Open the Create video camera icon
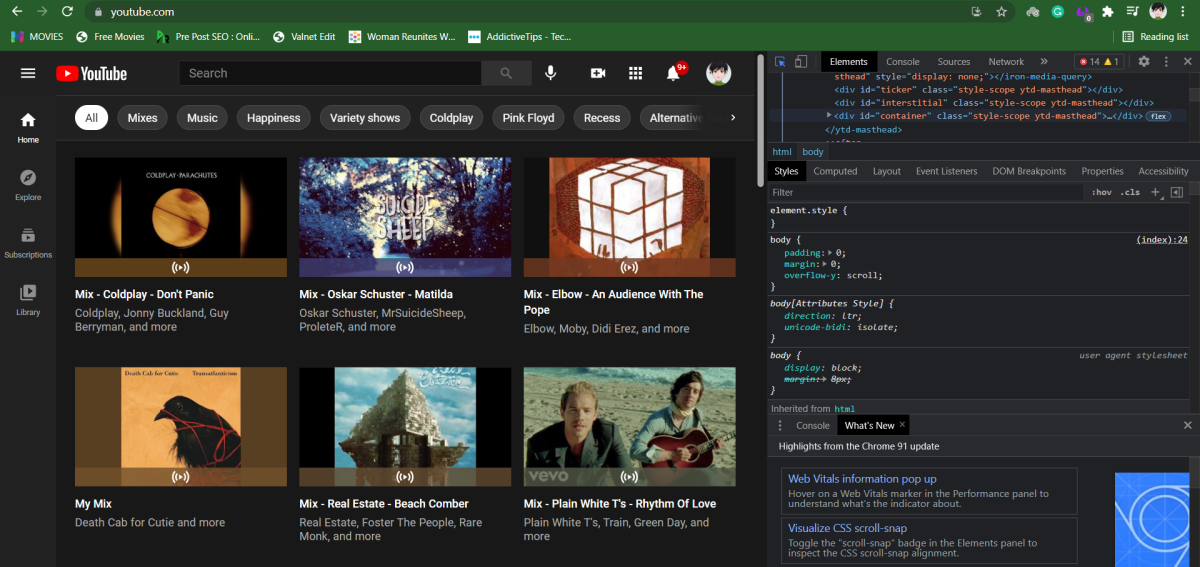 pyautogui.click(x=598, y=73)
